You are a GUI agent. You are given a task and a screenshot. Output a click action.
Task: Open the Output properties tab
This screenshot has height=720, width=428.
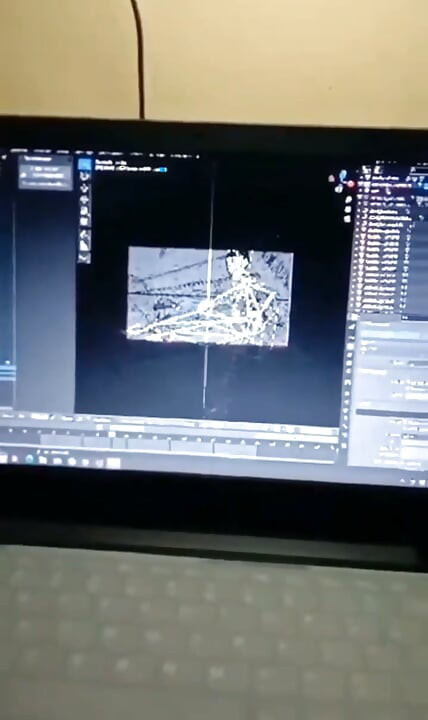pyautogui.click(x=349, y=346)
